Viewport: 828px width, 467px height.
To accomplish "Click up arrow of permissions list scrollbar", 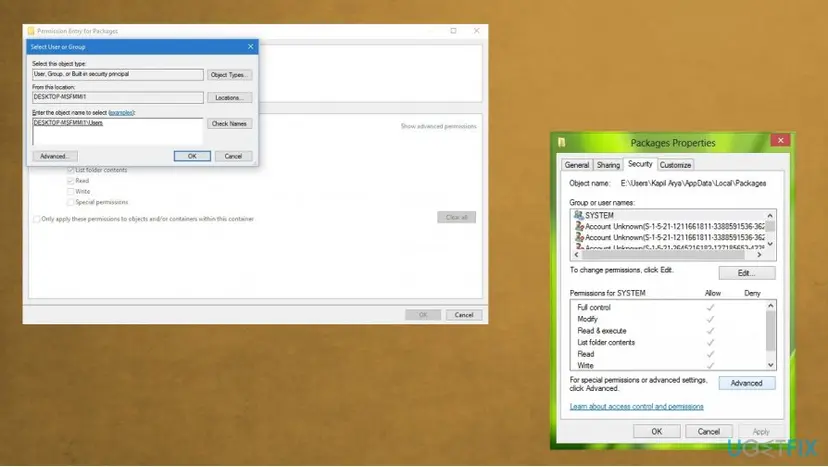I will tap(770, 305).
